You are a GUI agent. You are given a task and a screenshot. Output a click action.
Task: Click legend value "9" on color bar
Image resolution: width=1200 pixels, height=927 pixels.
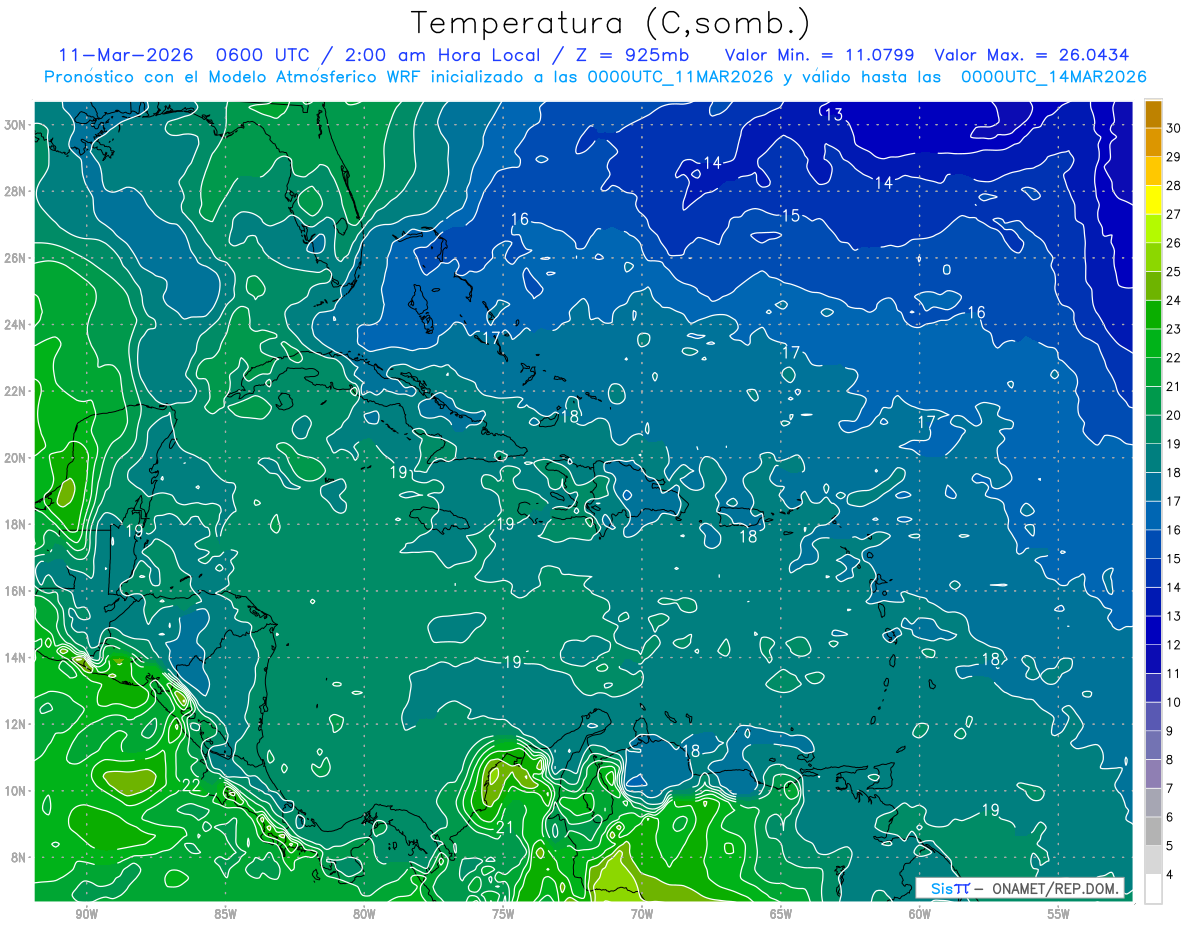pyautogui.click(x=1171, y=731)
